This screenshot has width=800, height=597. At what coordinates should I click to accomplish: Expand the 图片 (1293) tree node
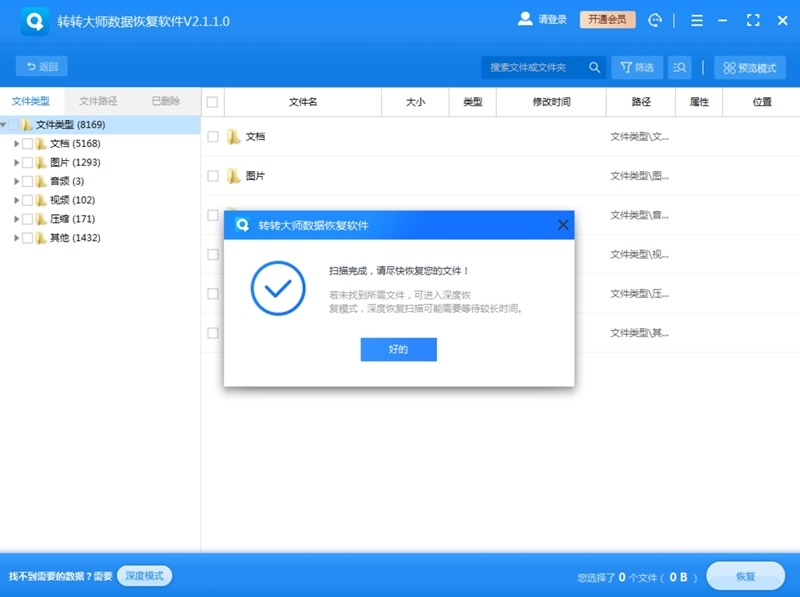click(16, 162)
